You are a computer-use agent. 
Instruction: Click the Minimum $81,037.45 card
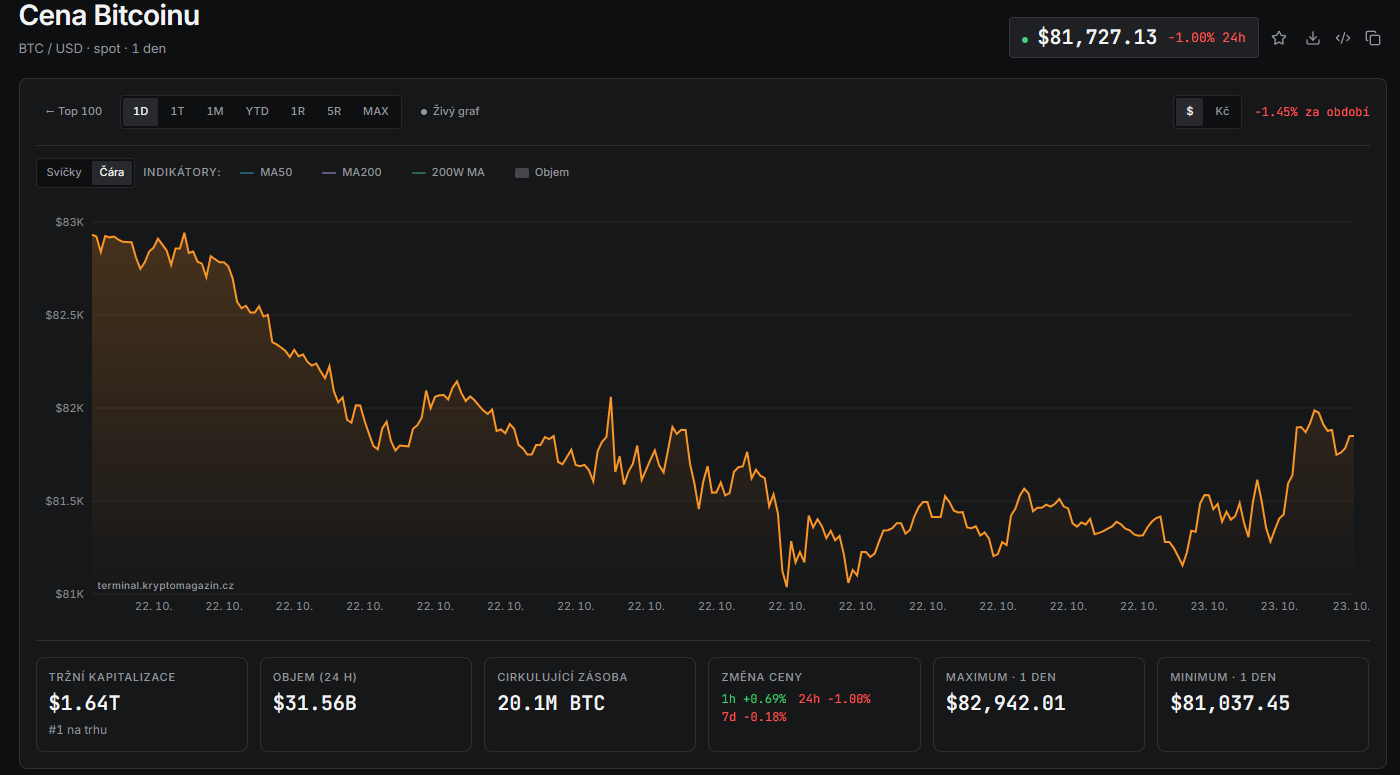click(x=1262, y=704)
